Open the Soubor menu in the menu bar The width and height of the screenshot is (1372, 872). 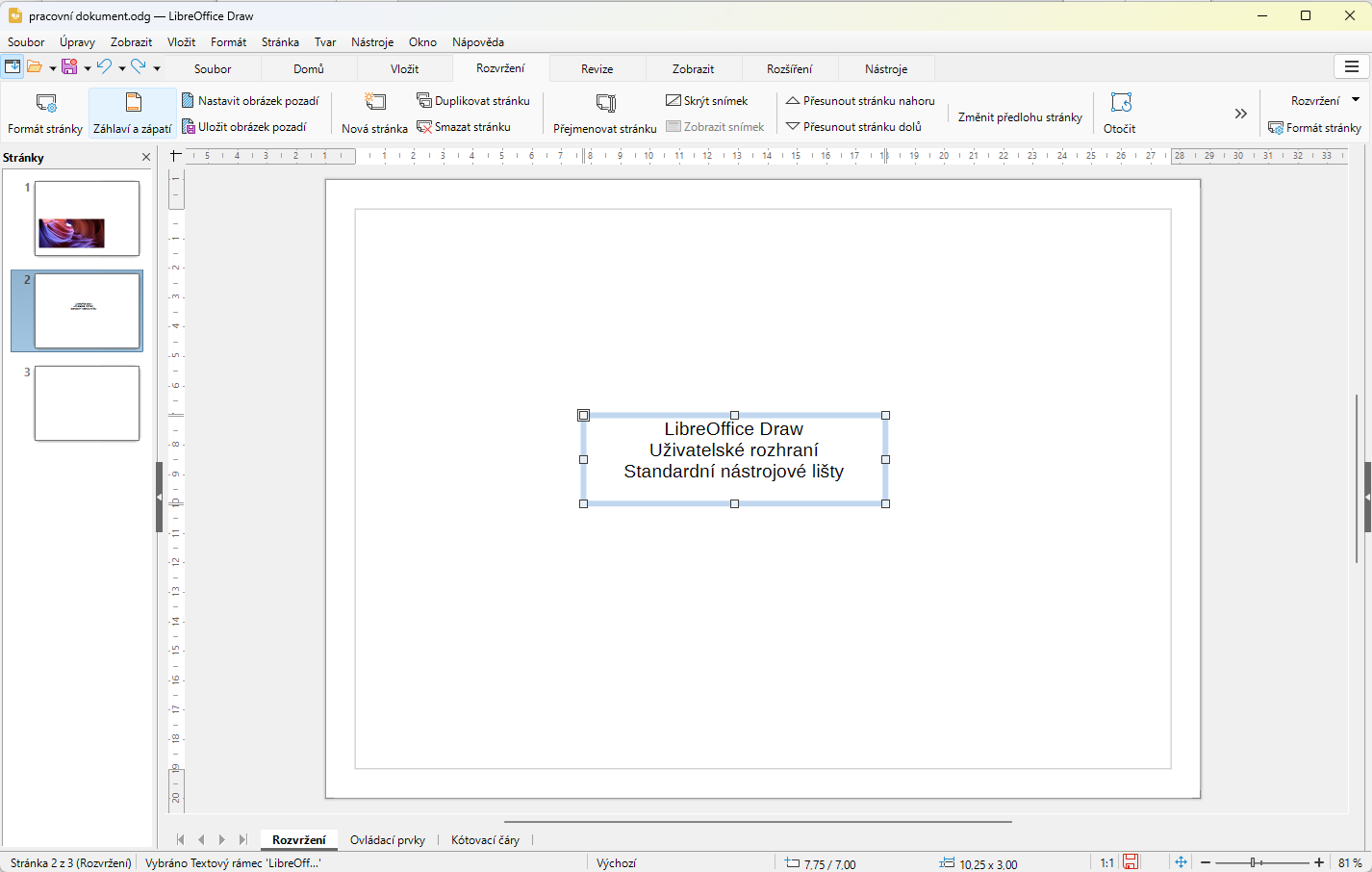[x=26, y=42]
